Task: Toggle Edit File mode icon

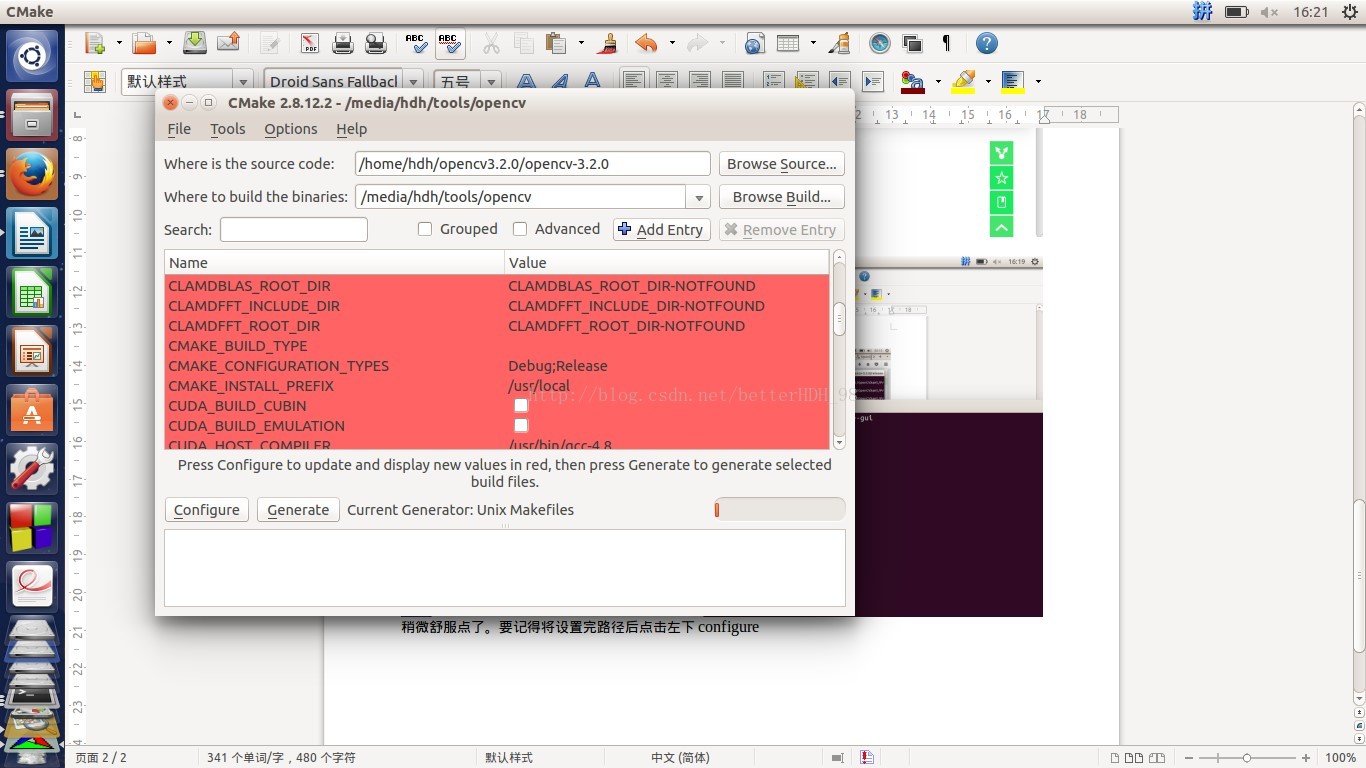Action: (270, 43)
